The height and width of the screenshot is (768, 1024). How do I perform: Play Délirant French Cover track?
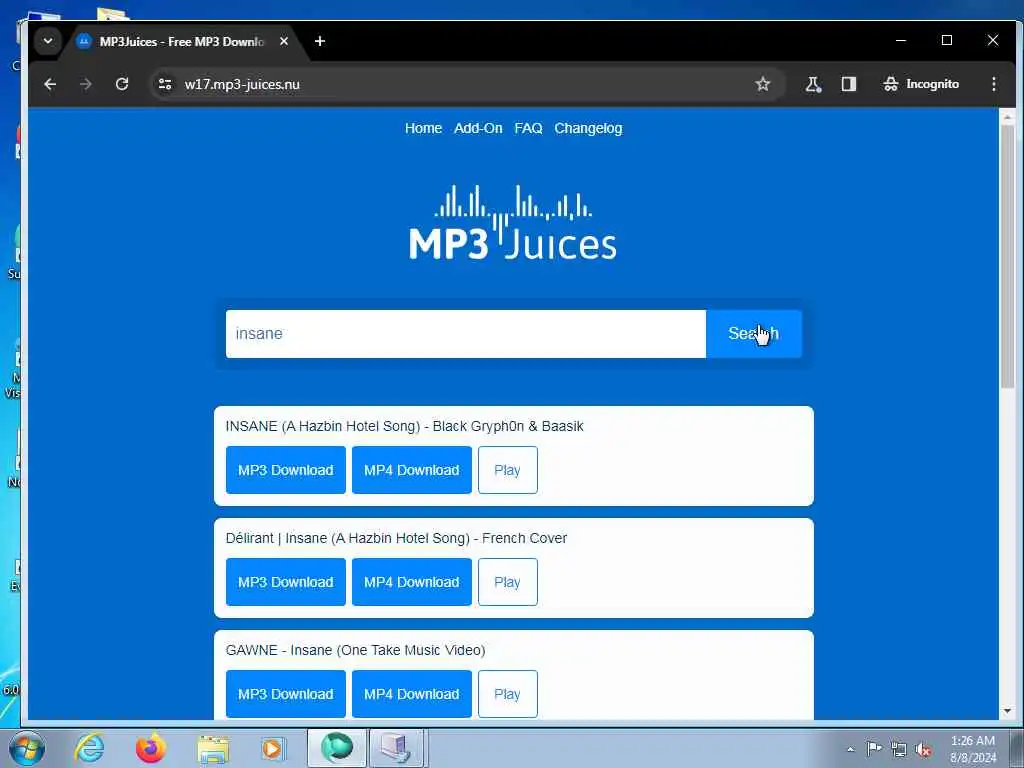507,582
